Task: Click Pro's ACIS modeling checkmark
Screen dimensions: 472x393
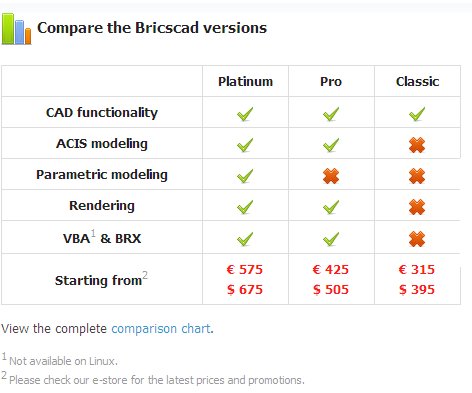Action: tap(331, 145)
